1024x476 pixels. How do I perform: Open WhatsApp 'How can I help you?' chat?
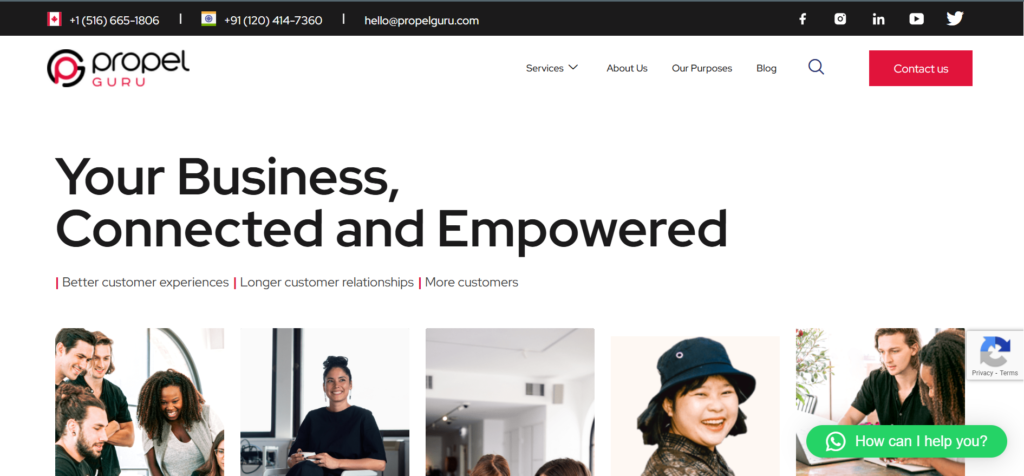tap(906, 441)
